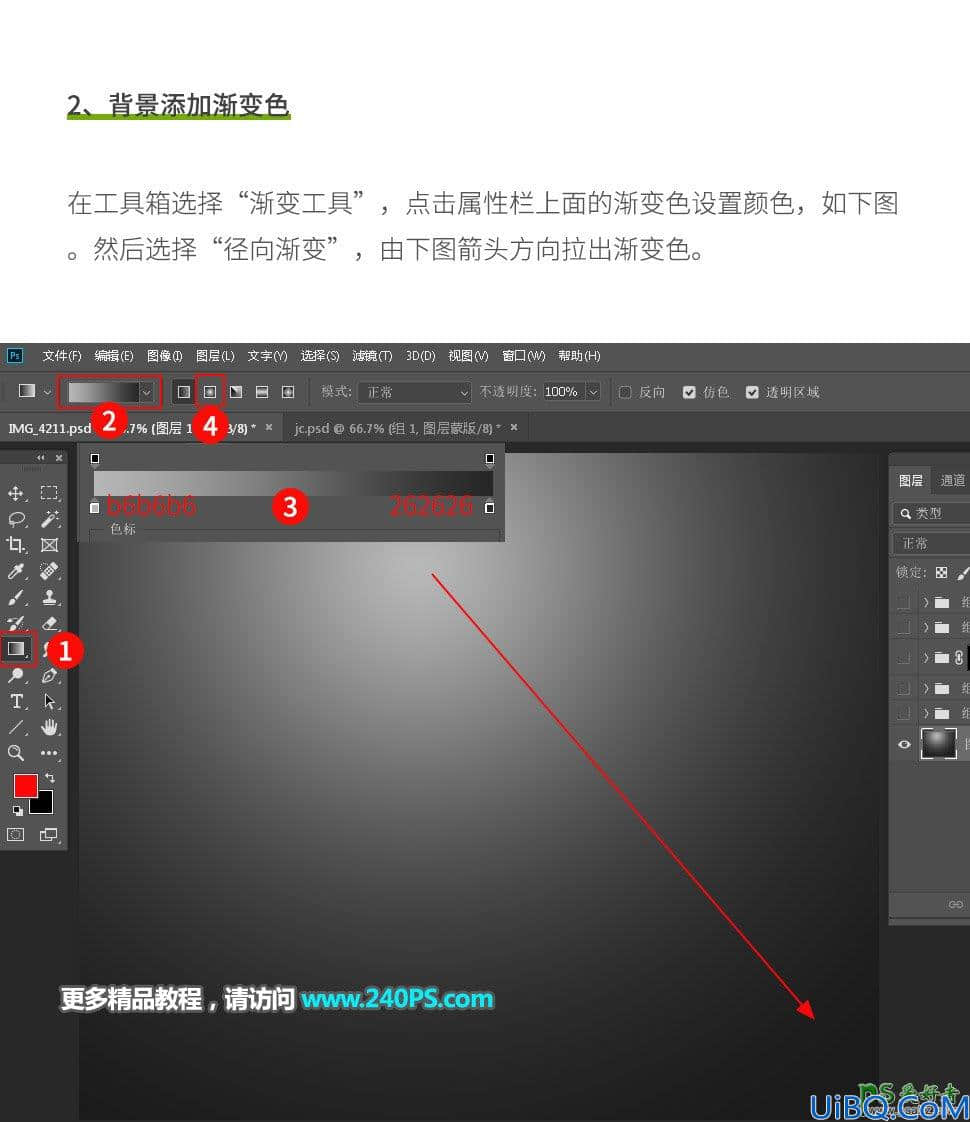The height and width of the screenshot is (1122, 970).
Task: Open the 文件(F) menu
Action: (x=62, y=356)
